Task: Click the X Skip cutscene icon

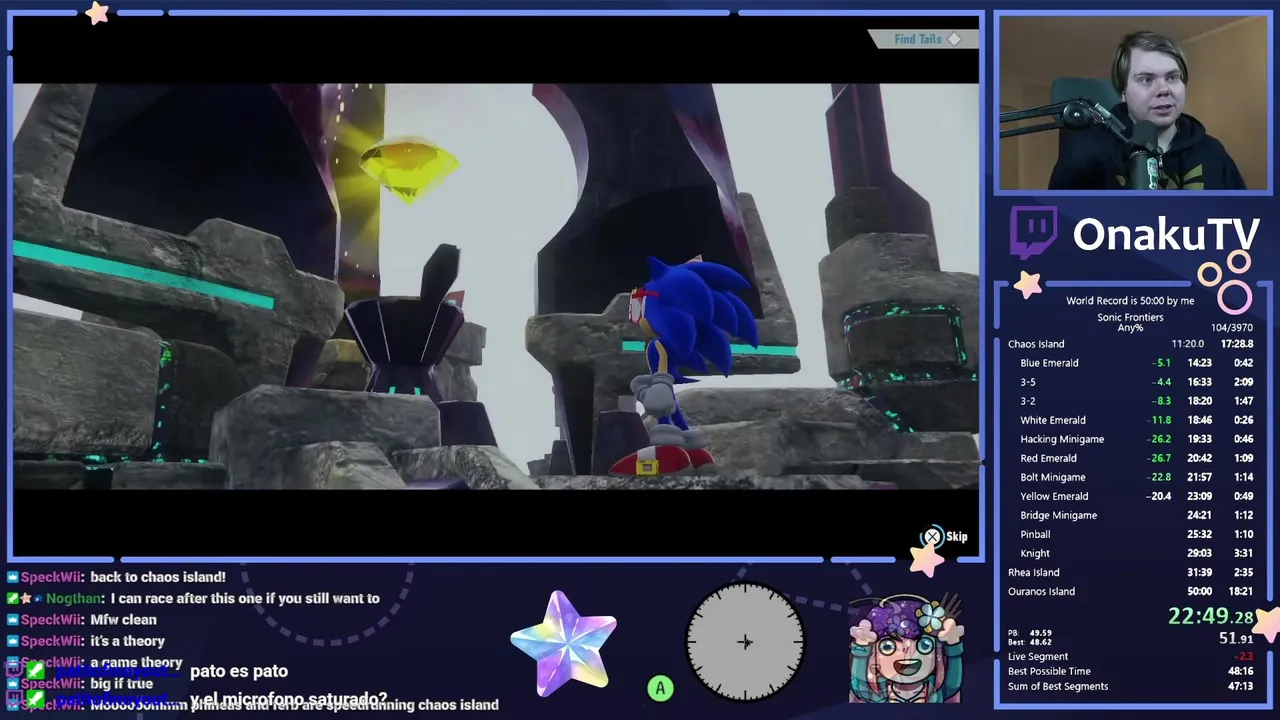Action: click(x=932, y=537)
